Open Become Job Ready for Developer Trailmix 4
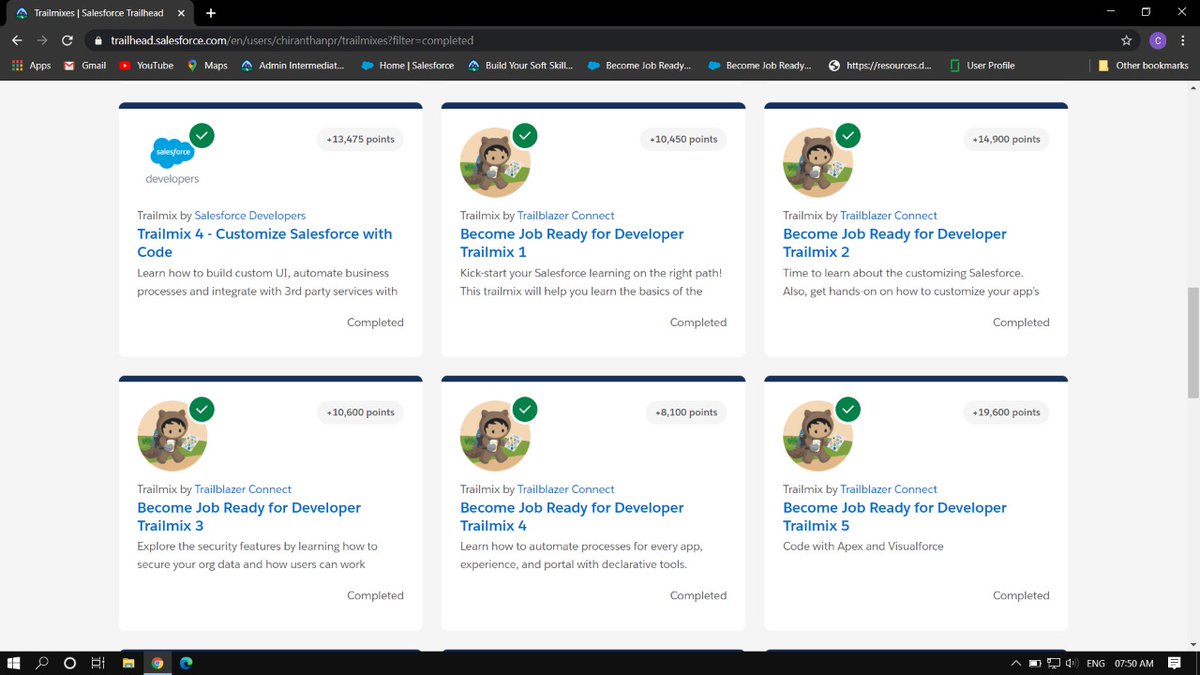This screenshot has height=675, width=1200. click(572, 516)
